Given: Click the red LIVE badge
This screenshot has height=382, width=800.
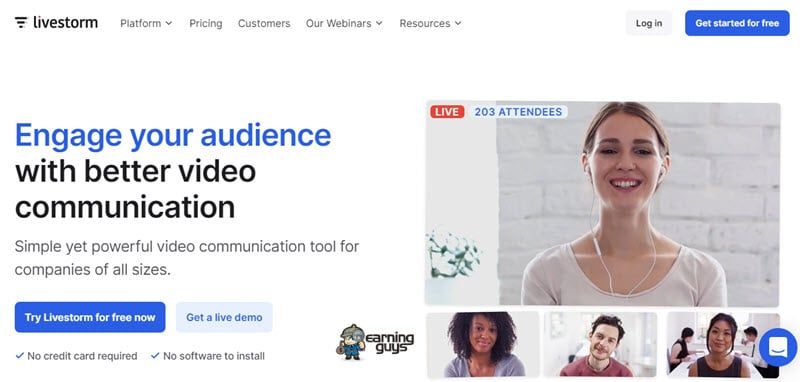Looking at the screenshot, I should 447,112.
